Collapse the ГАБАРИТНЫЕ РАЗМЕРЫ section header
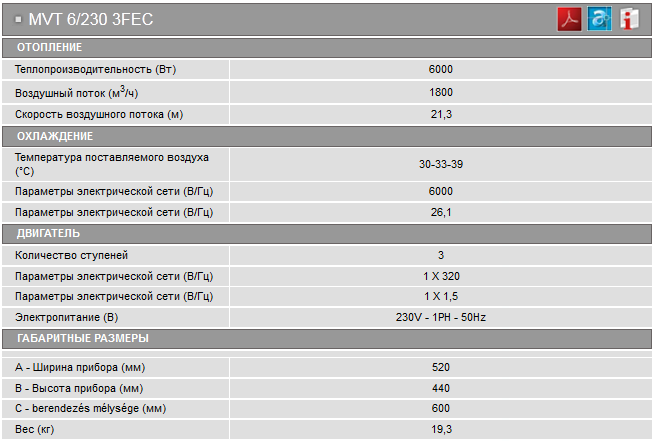Viewport: 654px width, 442px height. 327,339
